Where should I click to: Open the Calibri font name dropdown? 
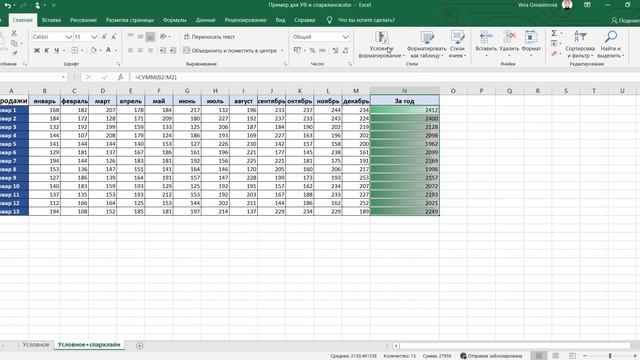pyautogui.click(x=69, y=37)
